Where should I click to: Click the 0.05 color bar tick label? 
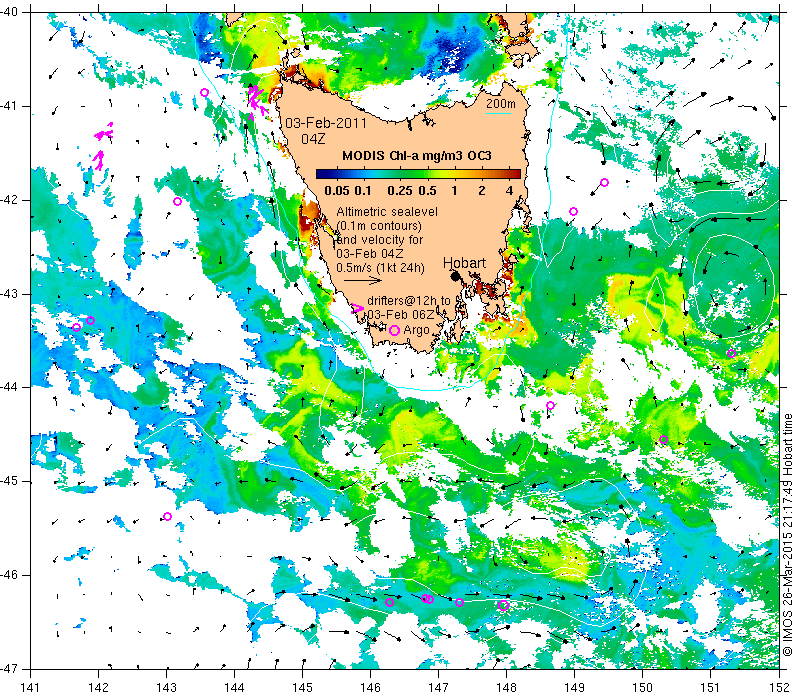(x=337, y=191)
